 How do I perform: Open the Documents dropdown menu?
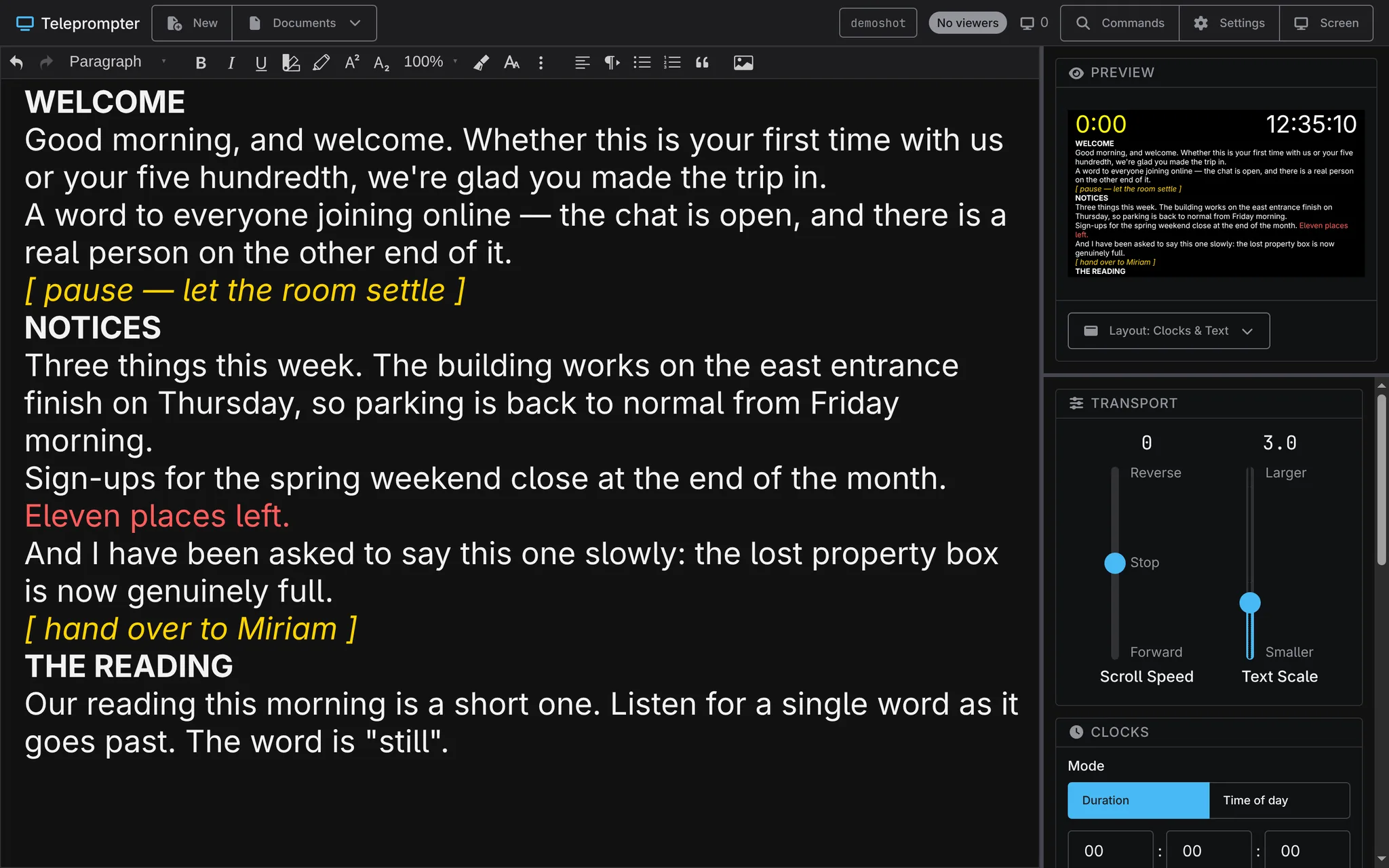click(305, 23)
